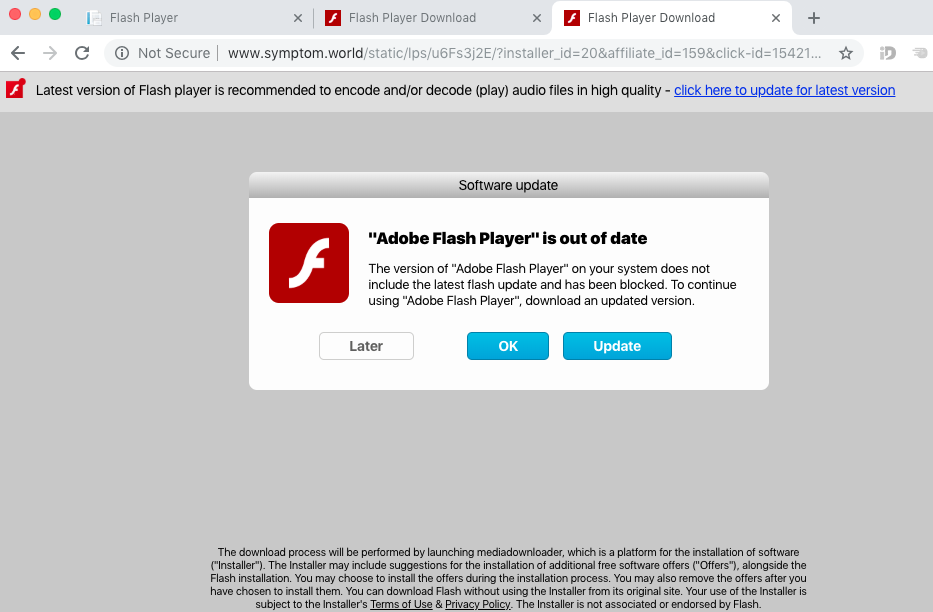Click the Later button
The image size is (933, 612).
[x=366, y=346]
